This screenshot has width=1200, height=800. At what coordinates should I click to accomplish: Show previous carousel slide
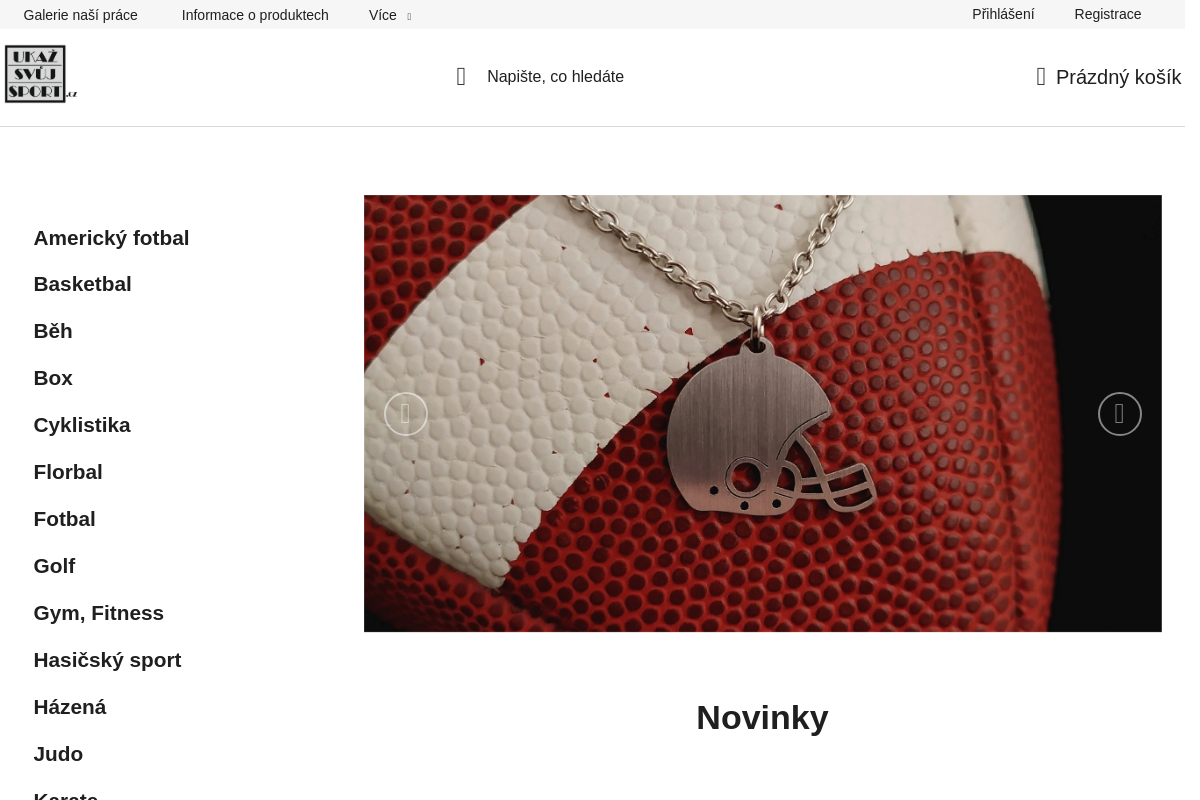406,414
